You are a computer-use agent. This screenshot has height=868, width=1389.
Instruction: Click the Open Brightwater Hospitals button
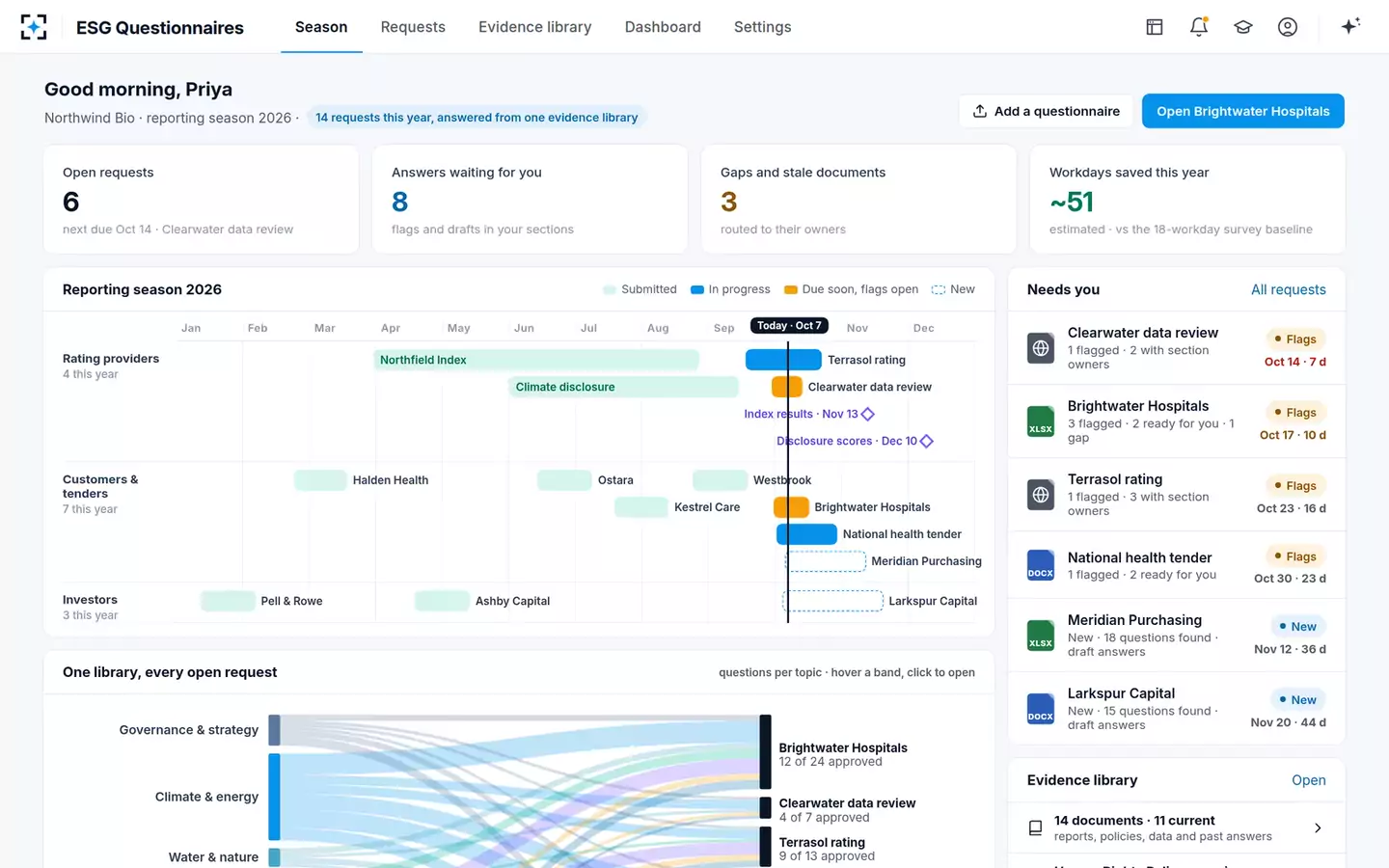coord(1243,111)
